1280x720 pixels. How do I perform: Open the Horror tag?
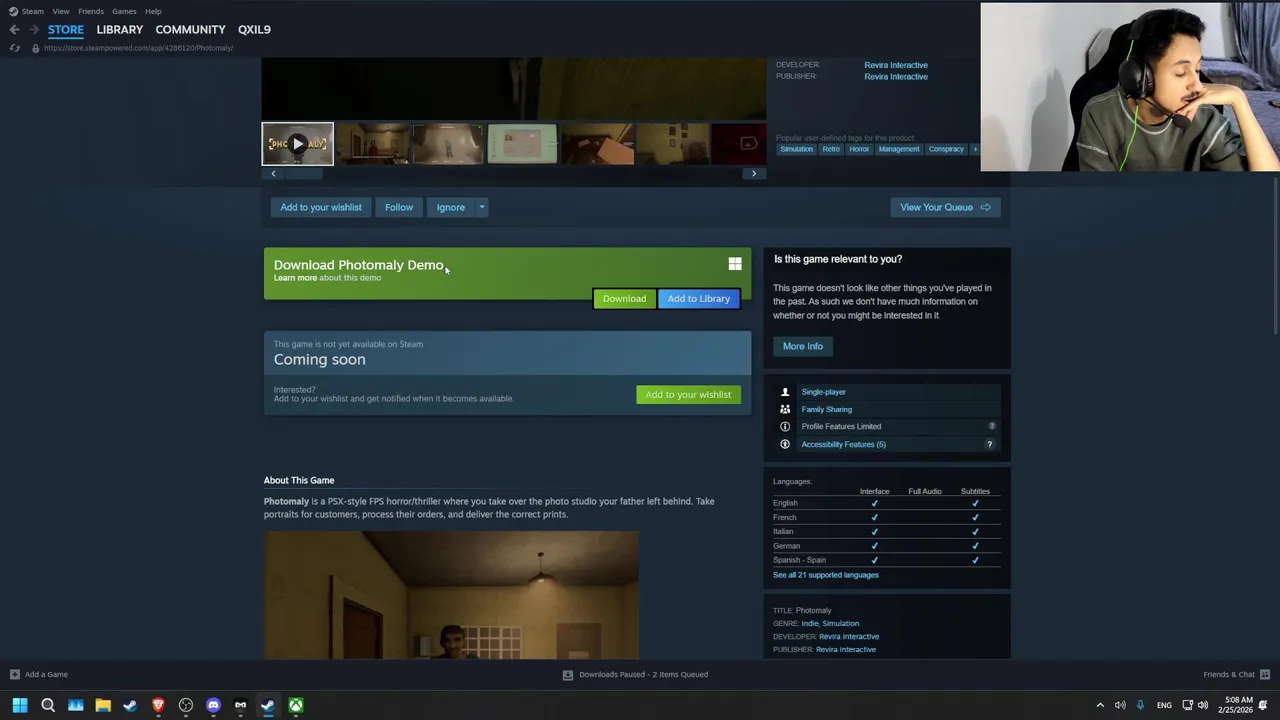[x=859, y=149]
